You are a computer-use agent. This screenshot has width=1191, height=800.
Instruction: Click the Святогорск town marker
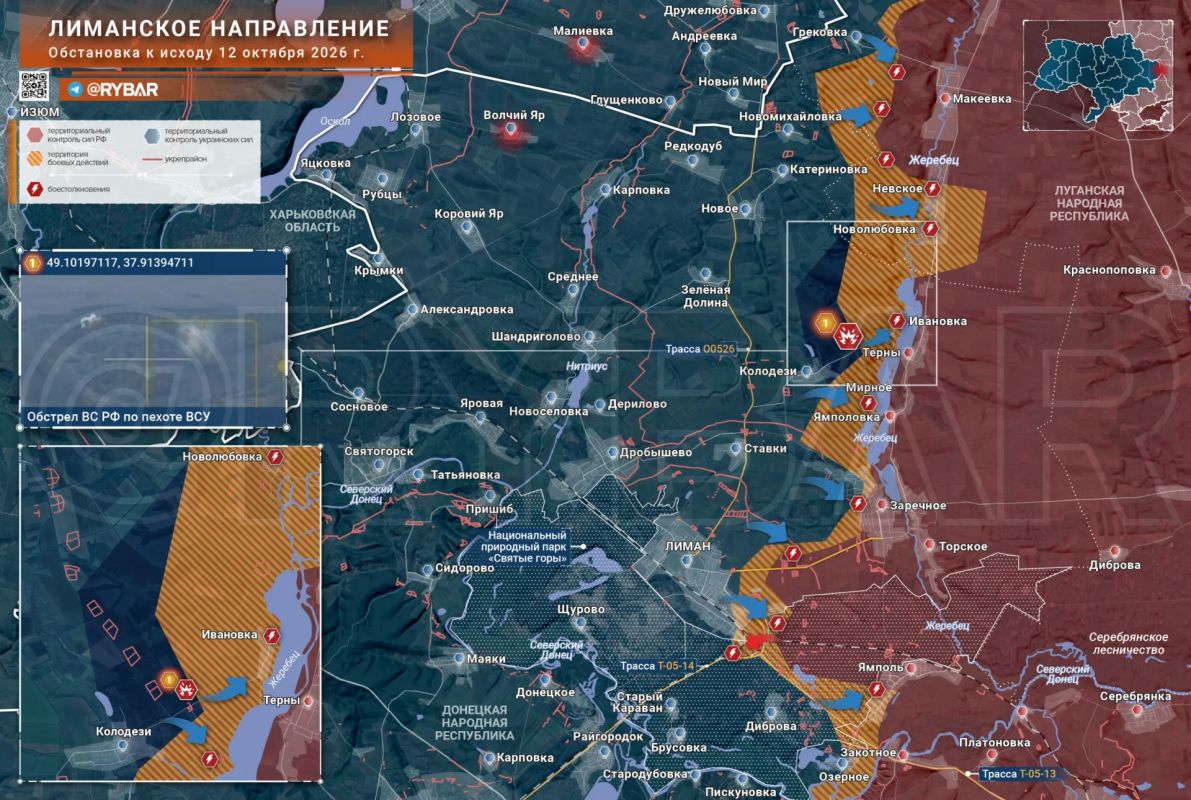(378, 465)
